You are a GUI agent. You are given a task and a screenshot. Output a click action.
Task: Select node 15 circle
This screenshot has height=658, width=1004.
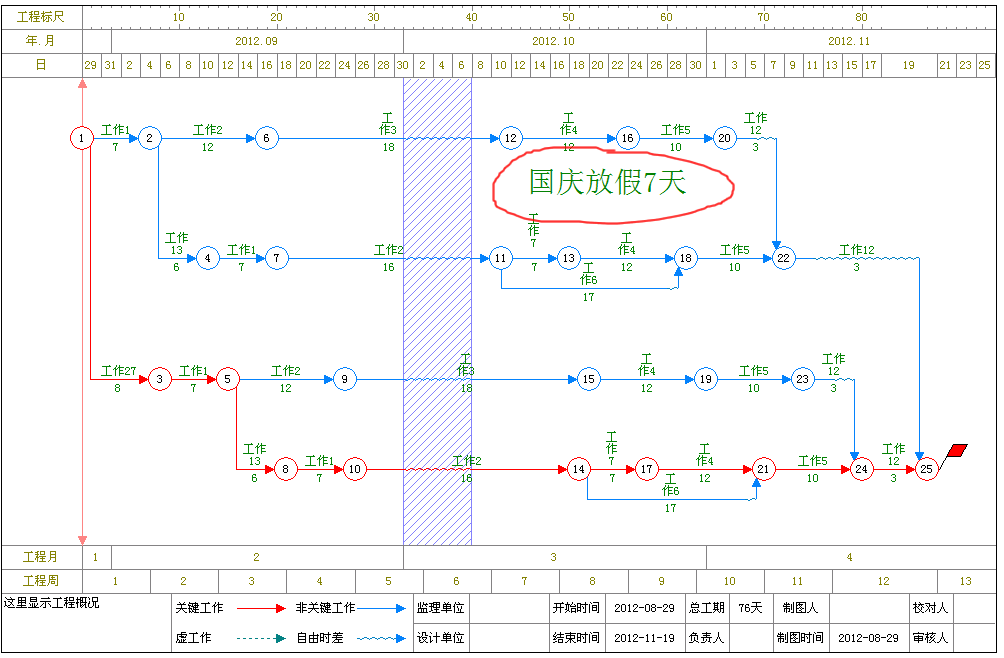pos(588,379)
